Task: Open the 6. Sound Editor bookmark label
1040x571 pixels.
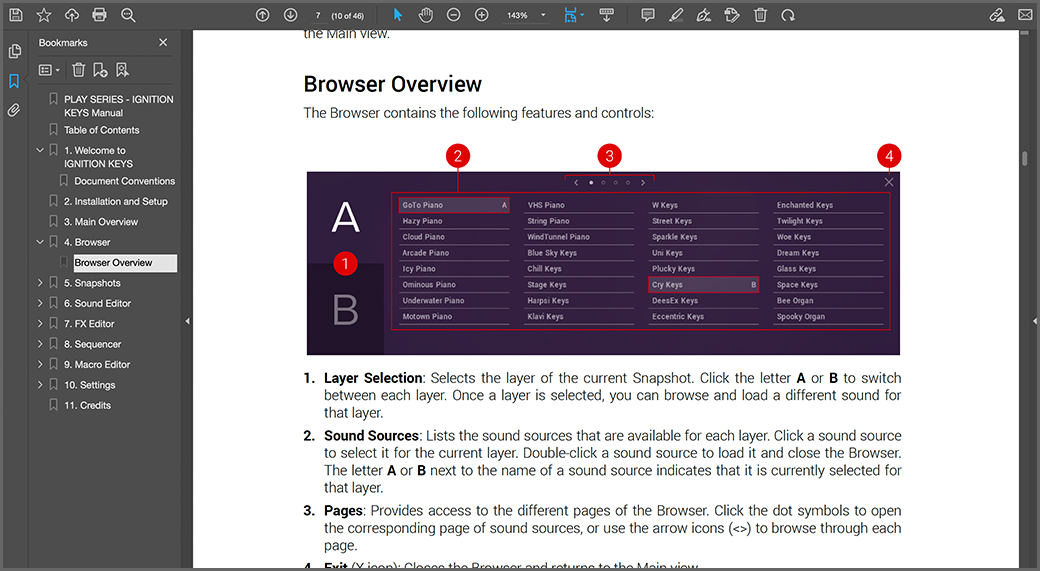Action: click(x=98, y=304)
